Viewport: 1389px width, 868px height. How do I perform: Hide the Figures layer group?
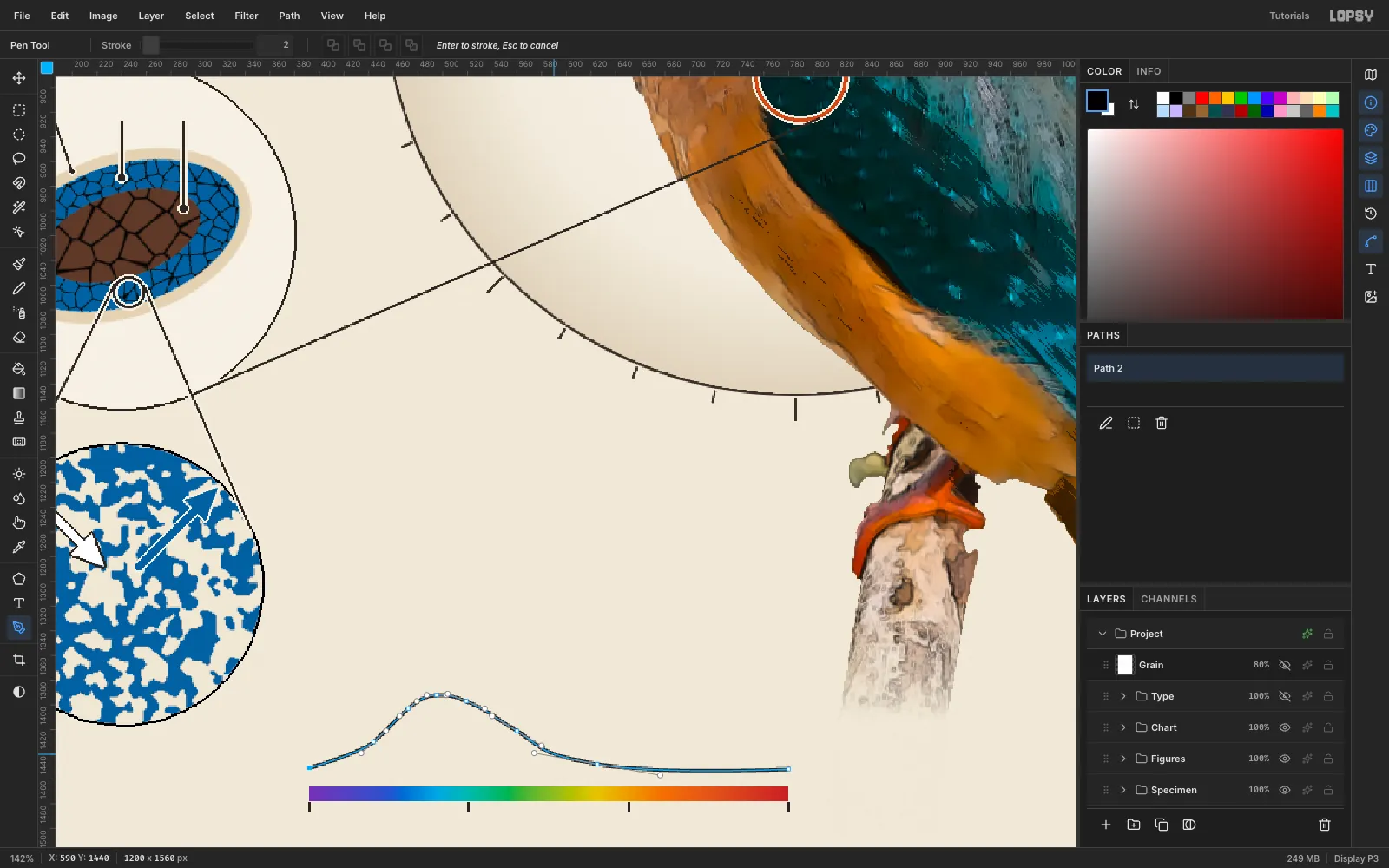coord(1285,759)
